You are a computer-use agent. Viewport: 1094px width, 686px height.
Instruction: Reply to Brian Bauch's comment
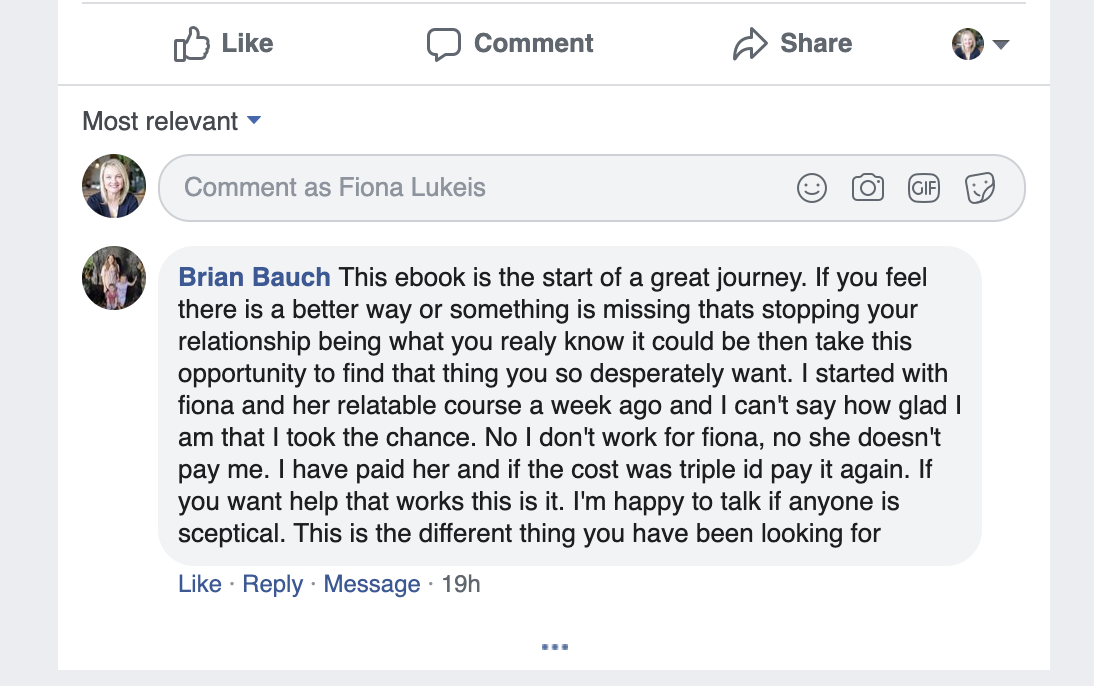tap(272, 584)
